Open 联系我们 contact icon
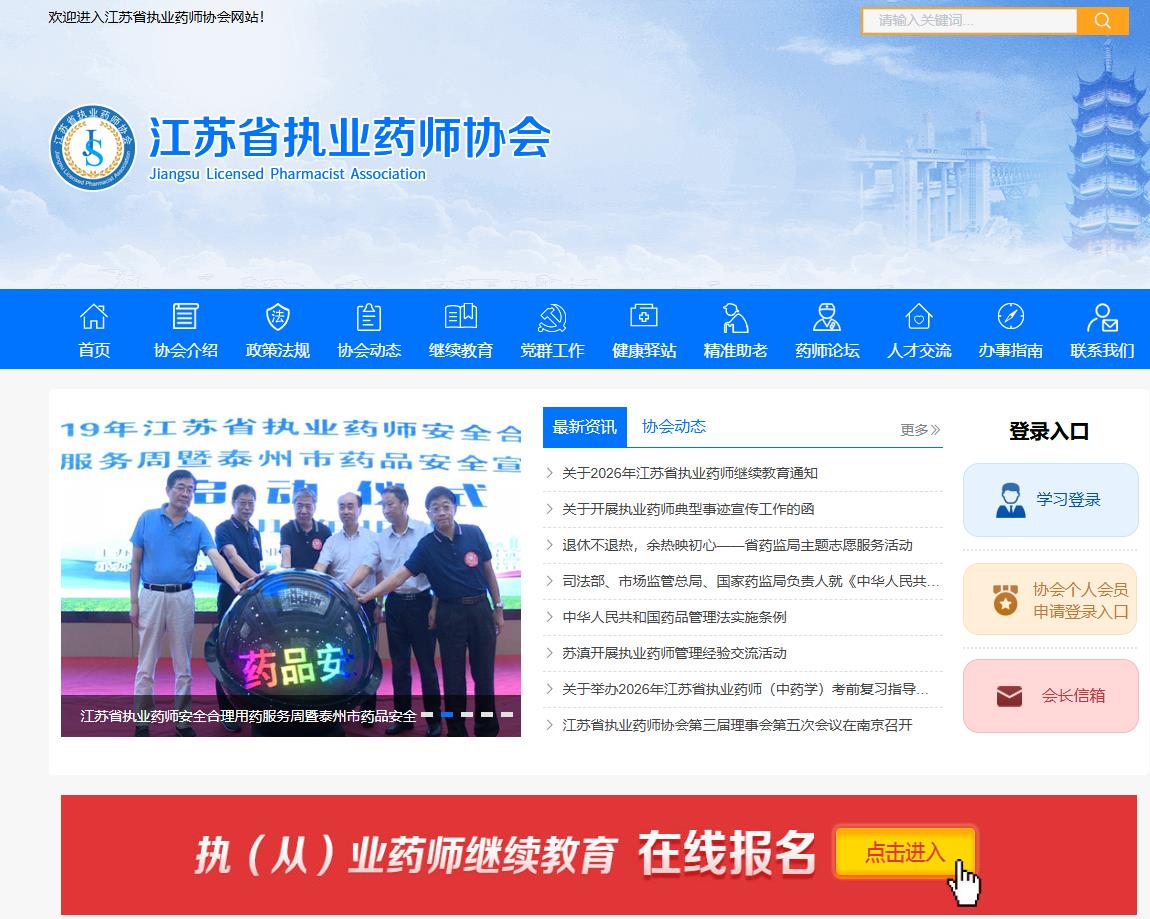 [1102, 318]
